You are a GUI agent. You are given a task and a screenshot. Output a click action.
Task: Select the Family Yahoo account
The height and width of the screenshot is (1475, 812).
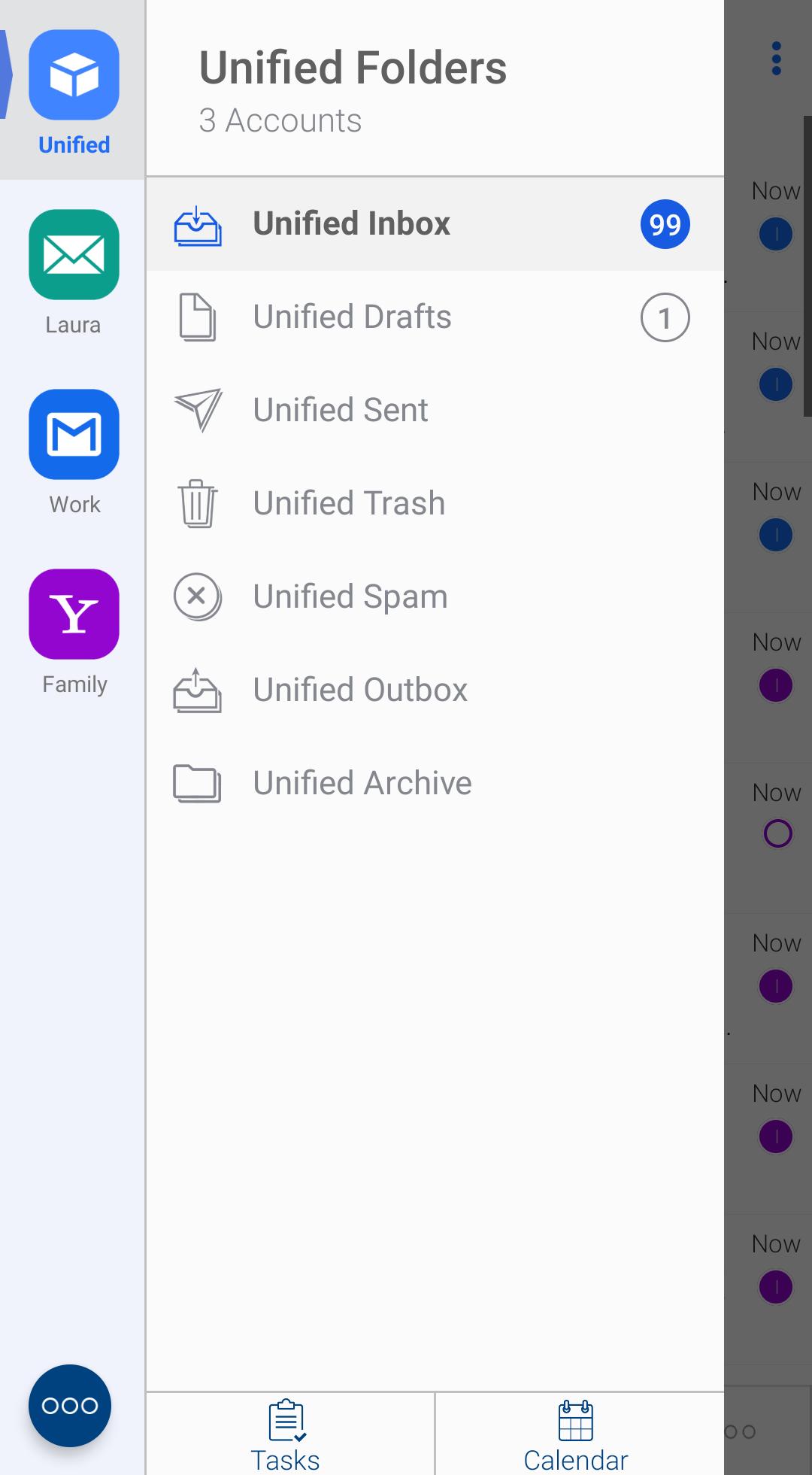(x=74, y=614)
